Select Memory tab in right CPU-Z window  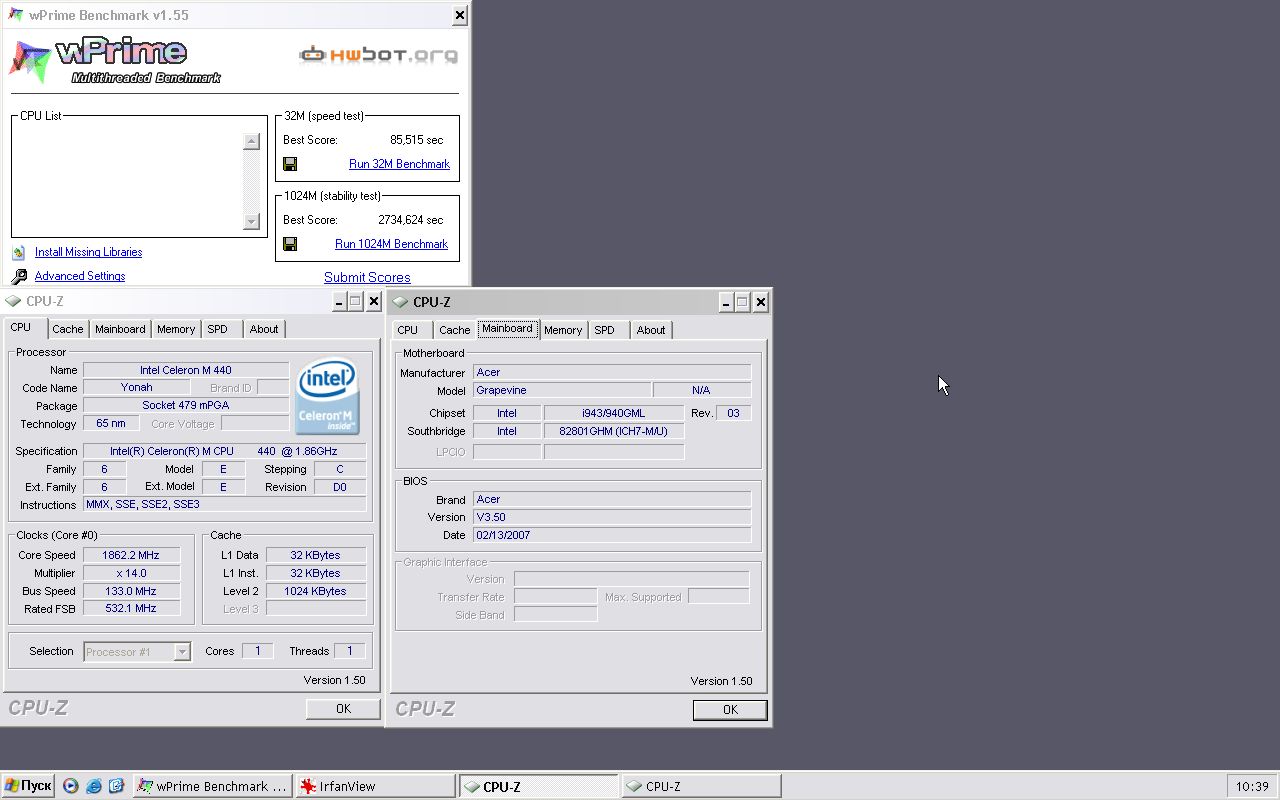point(563,330)
